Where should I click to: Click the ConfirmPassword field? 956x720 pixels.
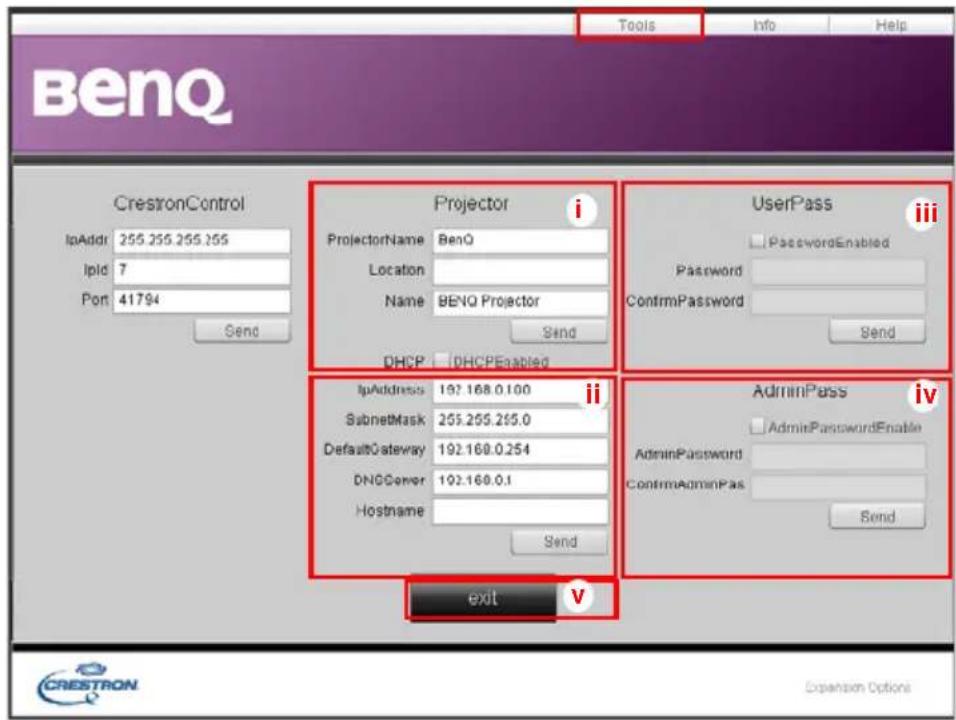pyautogui.click(x=838, y=301)
